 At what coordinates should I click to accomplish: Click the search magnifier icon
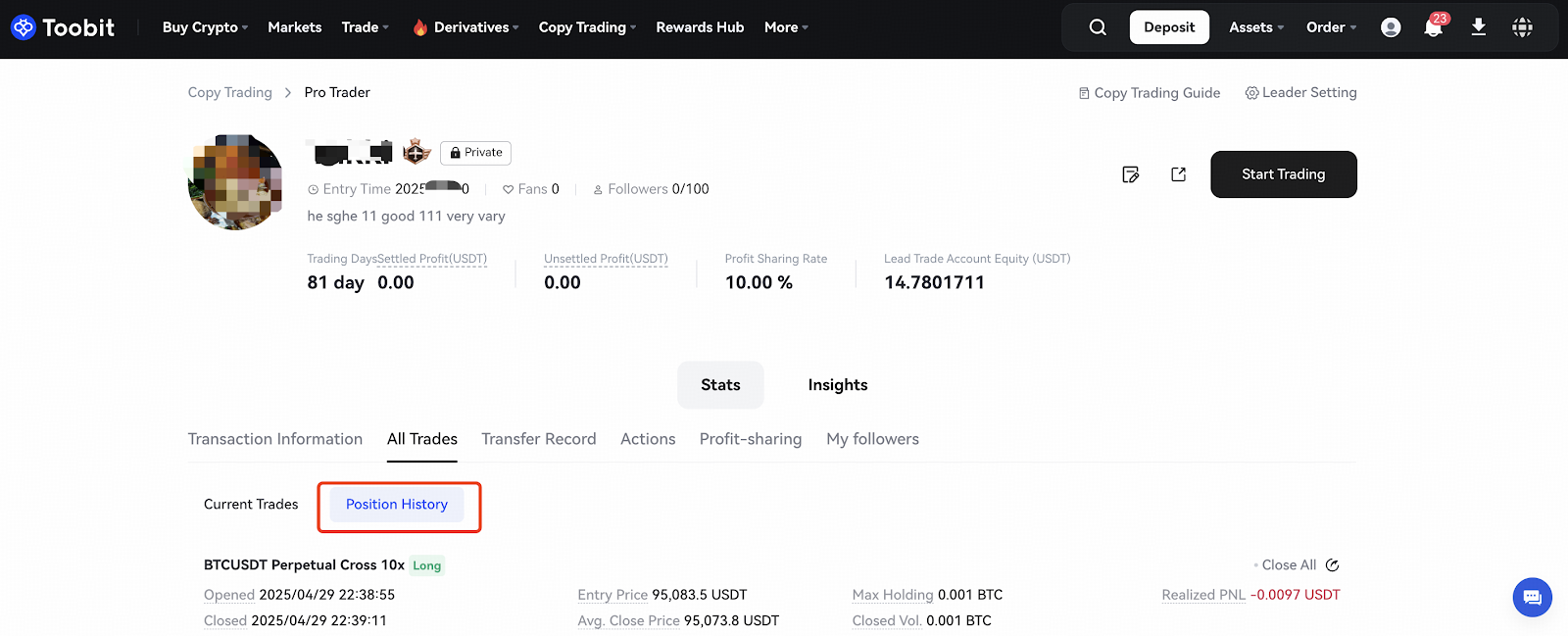tap(1098, 27)
